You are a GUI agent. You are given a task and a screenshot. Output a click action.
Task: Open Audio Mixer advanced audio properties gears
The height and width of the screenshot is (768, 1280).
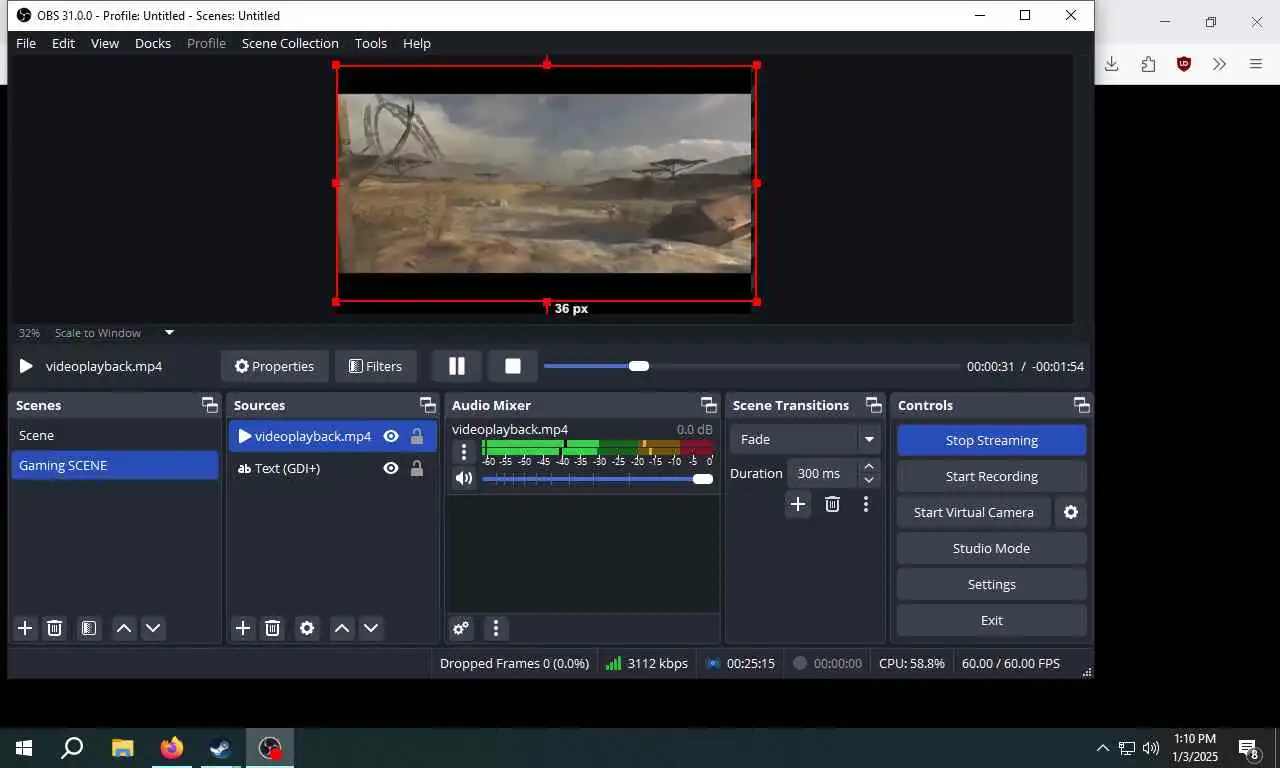pos(461,628)
